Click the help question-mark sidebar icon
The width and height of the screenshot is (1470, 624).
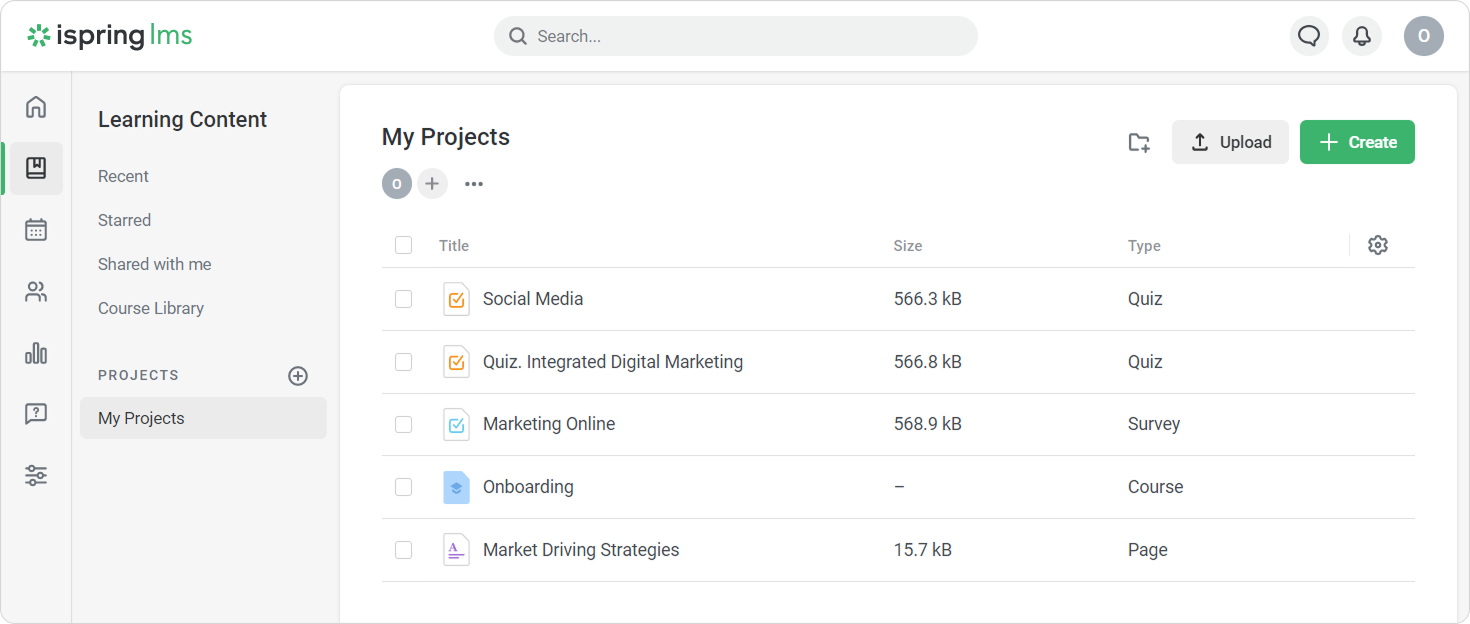click(36, 414)
